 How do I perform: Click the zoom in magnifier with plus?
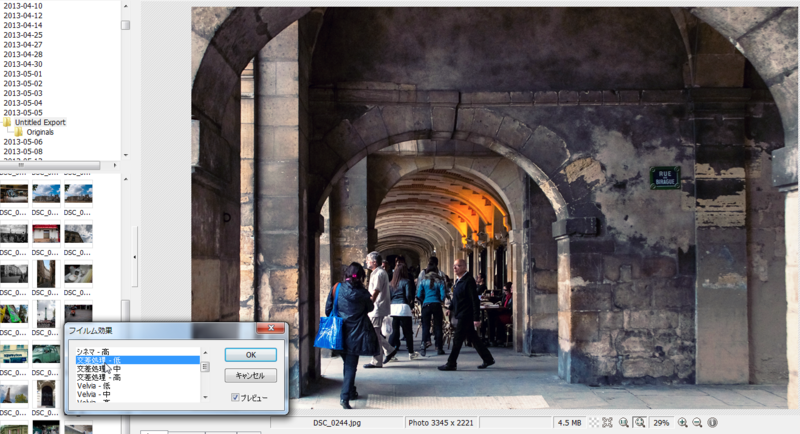point(682,423)
